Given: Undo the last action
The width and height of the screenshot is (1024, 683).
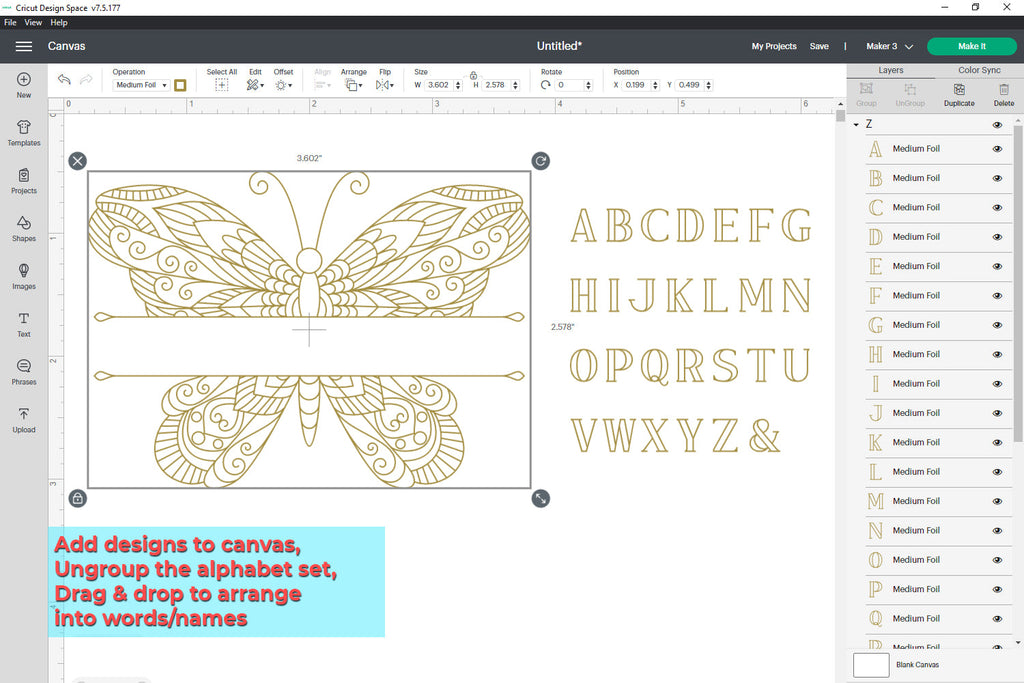Looking at the screenshot, I should 64,80.
